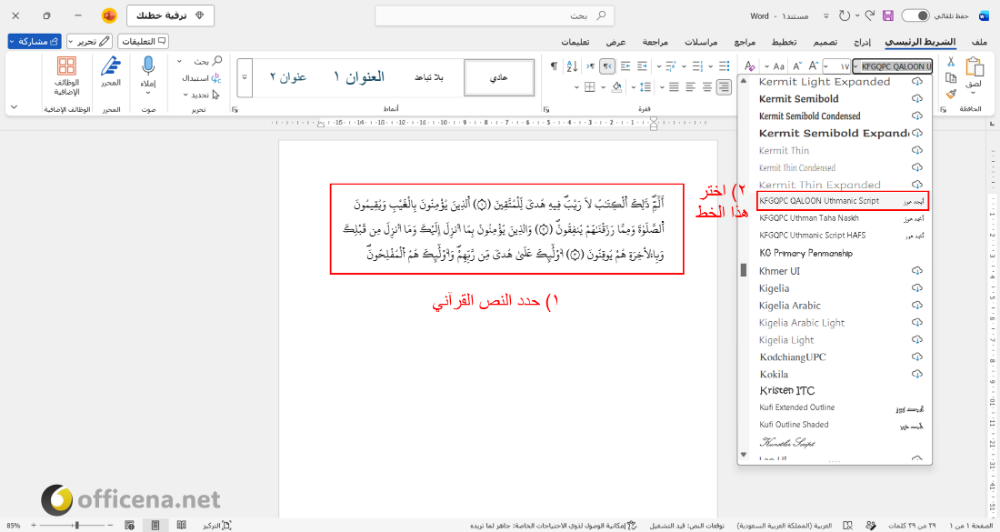Screen dimensions: 1000x532
Task: Select KFGQPC Uthman Taha Naskh font
Action: pyautogui.click(x=841, y=218)
